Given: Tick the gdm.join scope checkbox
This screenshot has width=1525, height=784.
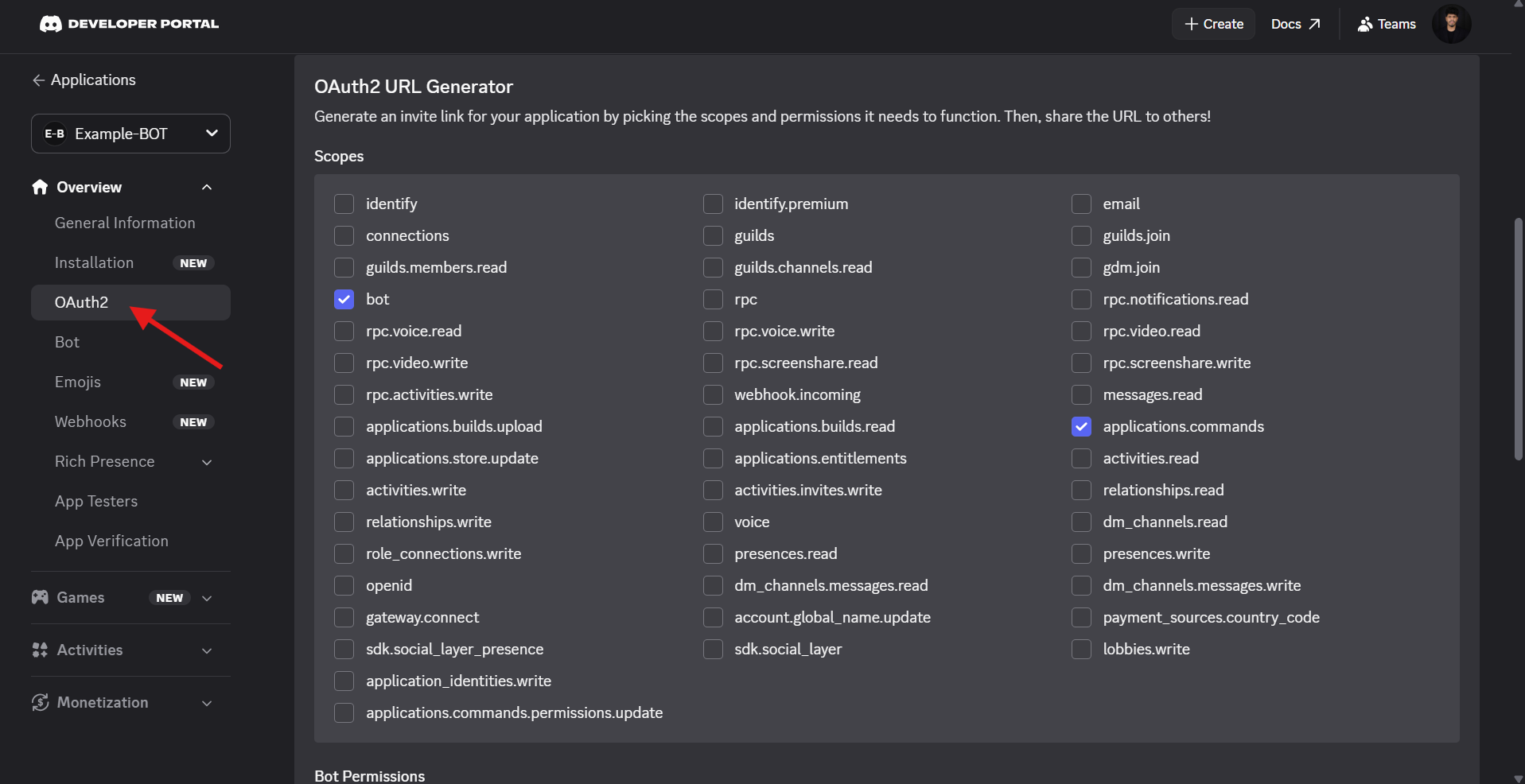Looking at the screenshot, I should point(1081,267).
